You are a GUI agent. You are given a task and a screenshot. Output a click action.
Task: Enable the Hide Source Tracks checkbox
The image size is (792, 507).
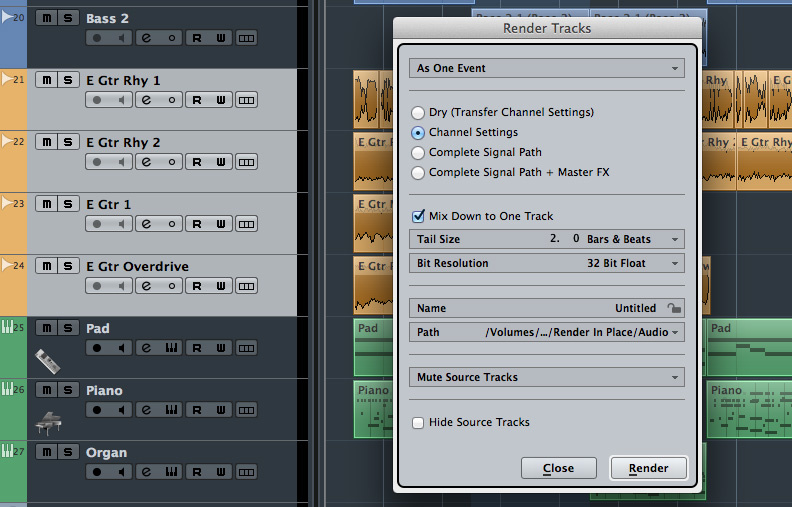click(419, 422)
